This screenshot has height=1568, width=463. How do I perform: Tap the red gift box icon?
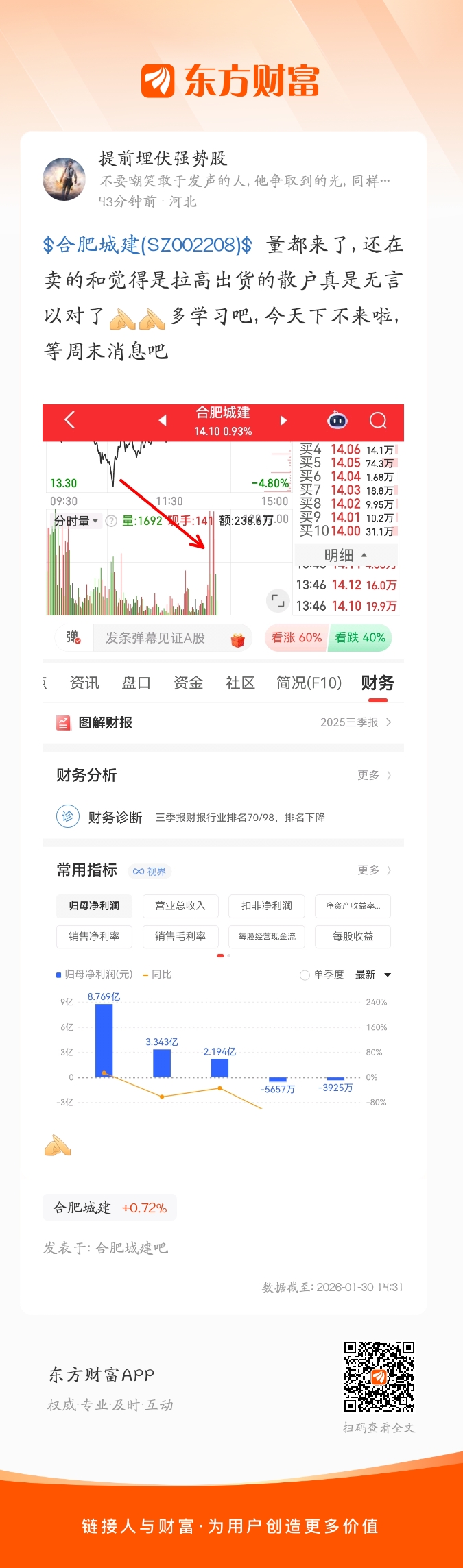tap(238, 639)
